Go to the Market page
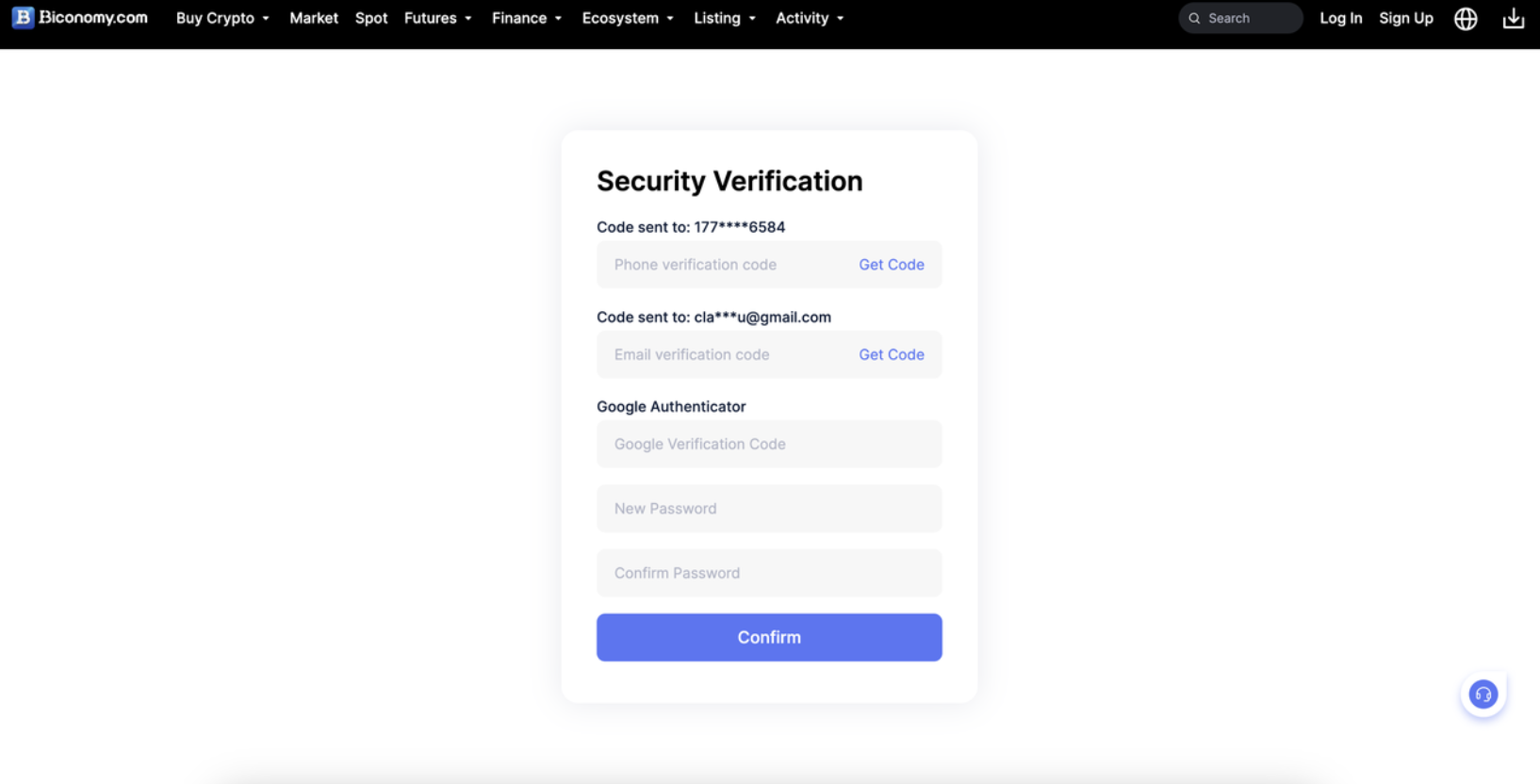Image resolution: width=1540 pixels, height=784 pixels. (x=313, y=19)
